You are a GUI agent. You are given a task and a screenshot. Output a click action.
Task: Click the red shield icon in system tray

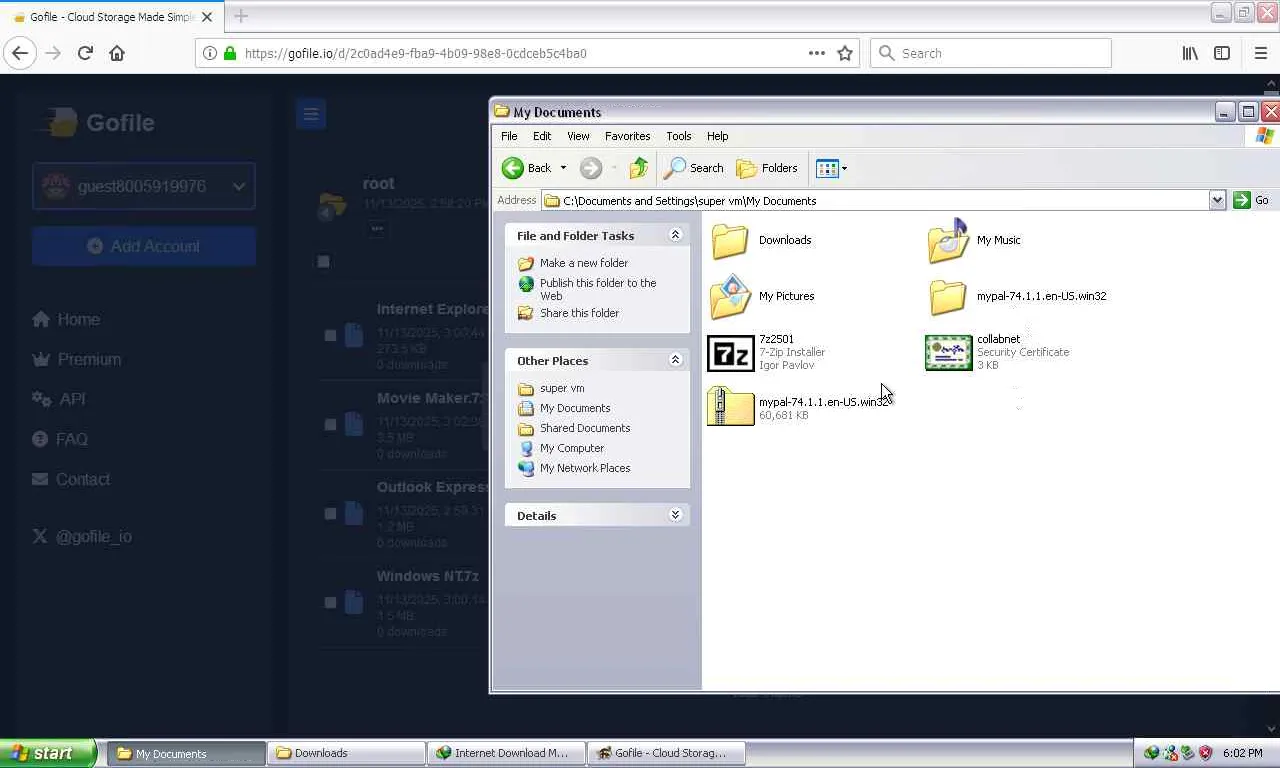tap(1205, 753)
